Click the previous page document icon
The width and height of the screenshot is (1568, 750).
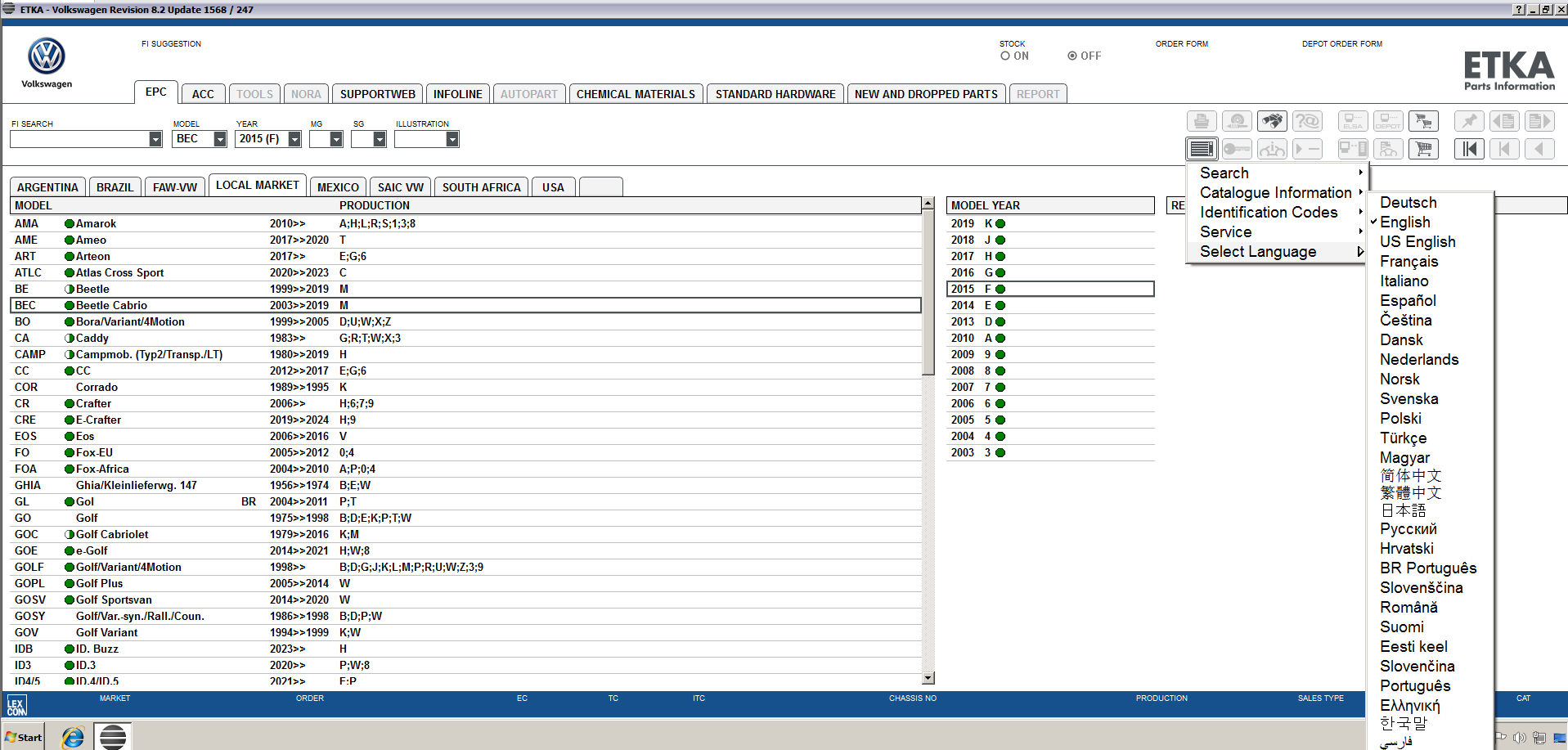[x=1504, y=122]
